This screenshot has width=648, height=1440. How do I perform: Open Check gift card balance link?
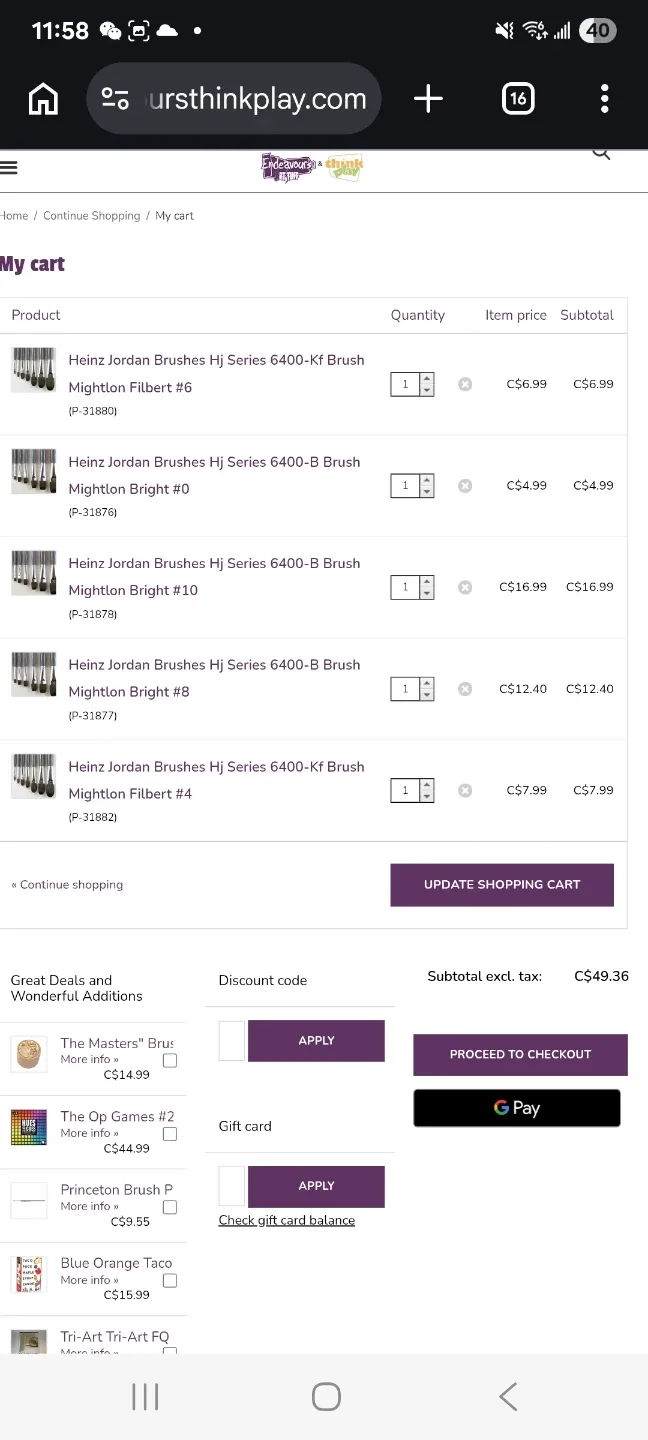pos(287,1220)
